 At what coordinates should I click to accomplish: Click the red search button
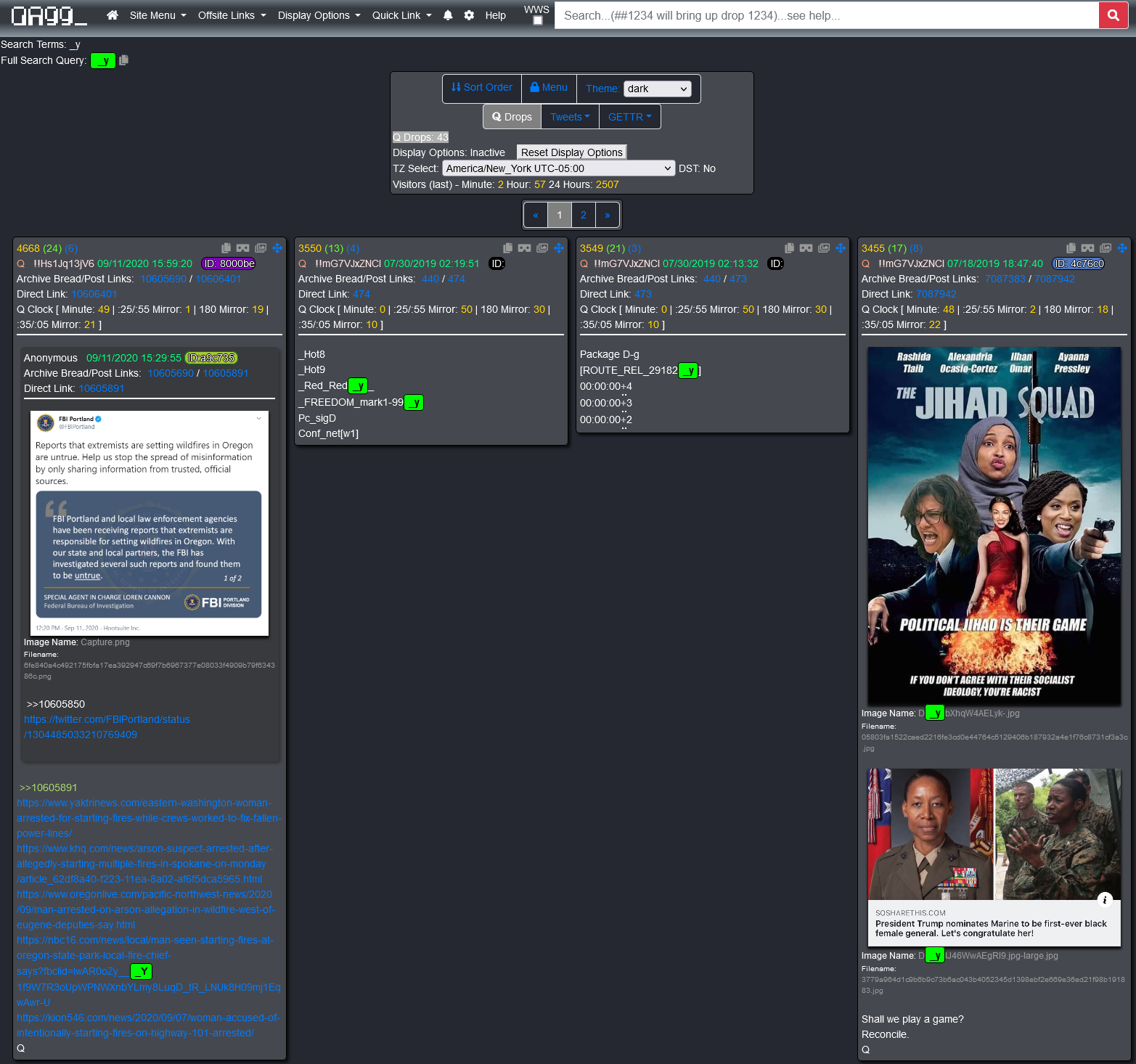(1113, 15)
